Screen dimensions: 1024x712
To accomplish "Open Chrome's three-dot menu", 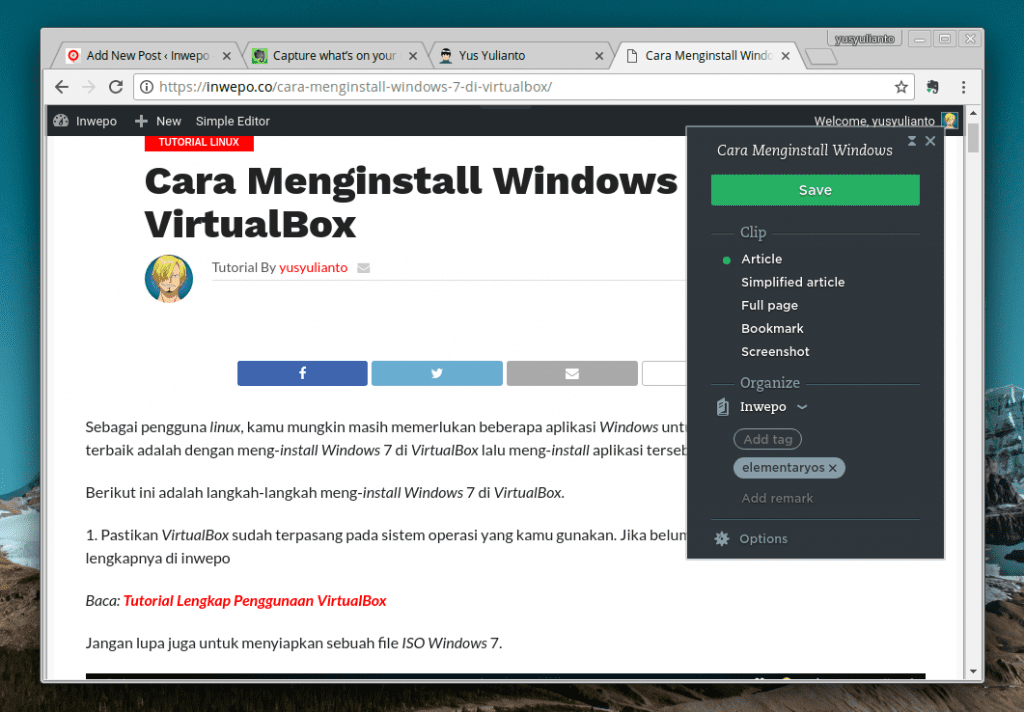I will pyautogui.click(x=963, y=87).
